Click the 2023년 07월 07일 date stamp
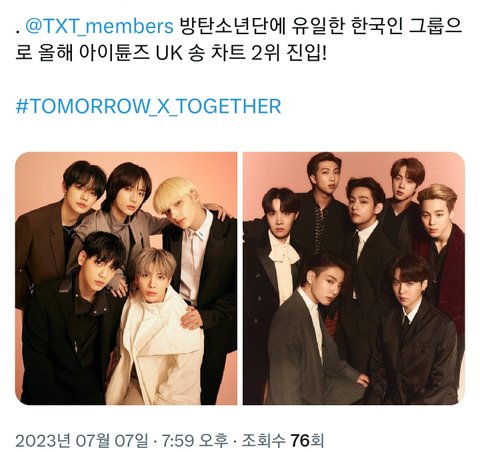Image resolution: width=480 pixels, height=452 pixels. click(82, 441)
